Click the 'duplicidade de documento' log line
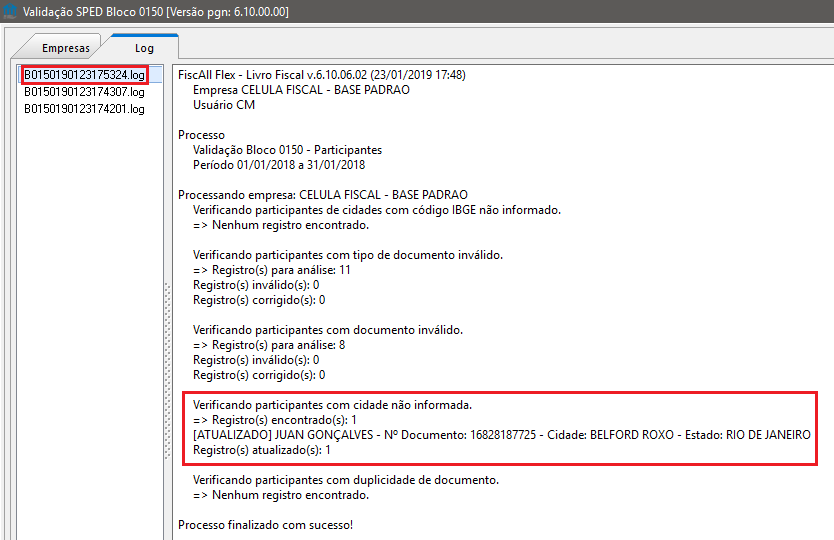 [x=346, y=480]
